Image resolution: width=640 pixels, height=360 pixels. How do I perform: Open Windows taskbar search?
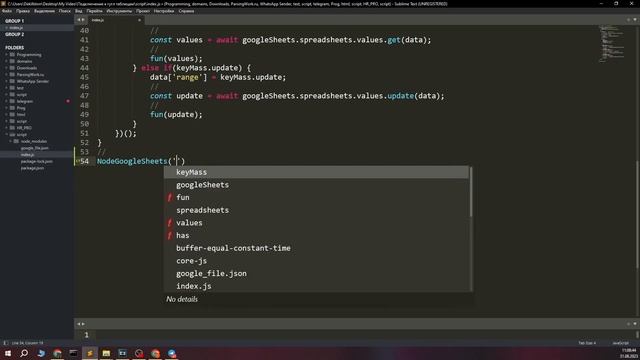pyautogui.click(x=24, y=353)
